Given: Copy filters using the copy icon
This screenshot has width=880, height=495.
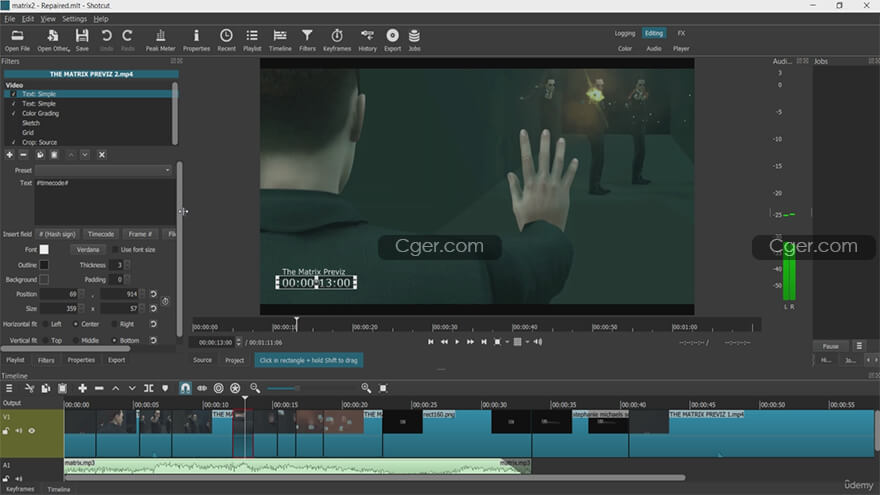Looking at the screenshot, I should (40, 154).
